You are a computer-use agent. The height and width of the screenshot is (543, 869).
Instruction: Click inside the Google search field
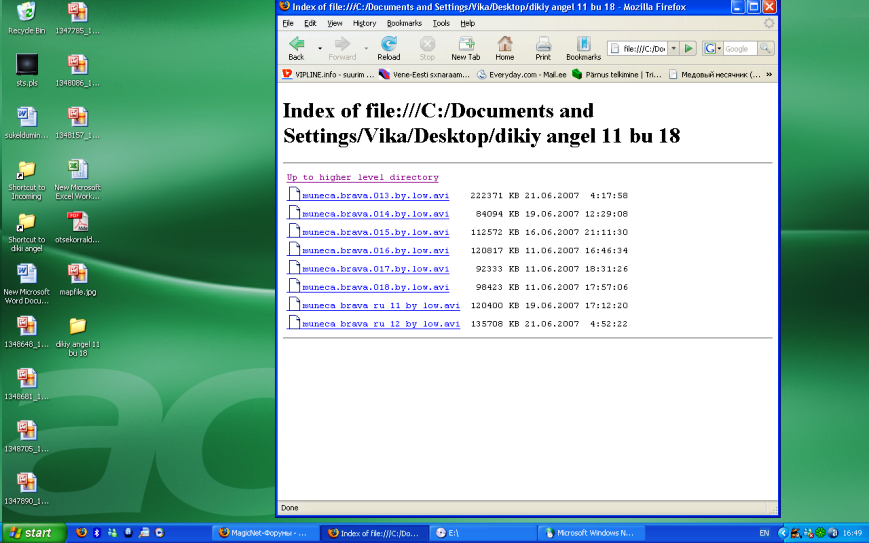739,48
